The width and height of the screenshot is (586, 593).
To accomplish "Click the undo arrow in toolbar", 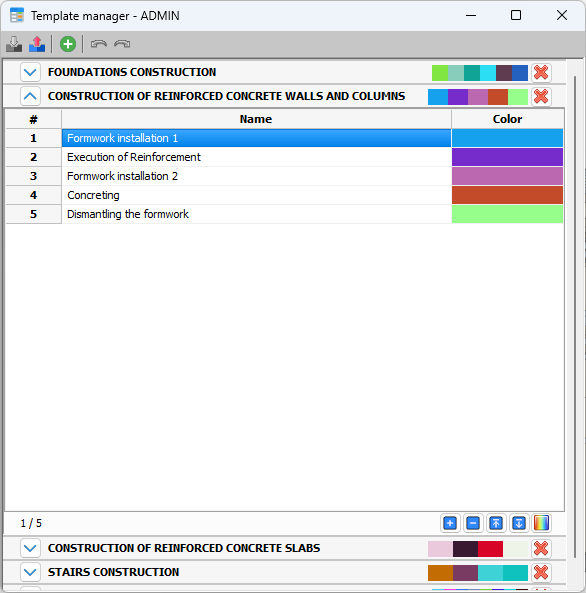I will pos(99,44).
